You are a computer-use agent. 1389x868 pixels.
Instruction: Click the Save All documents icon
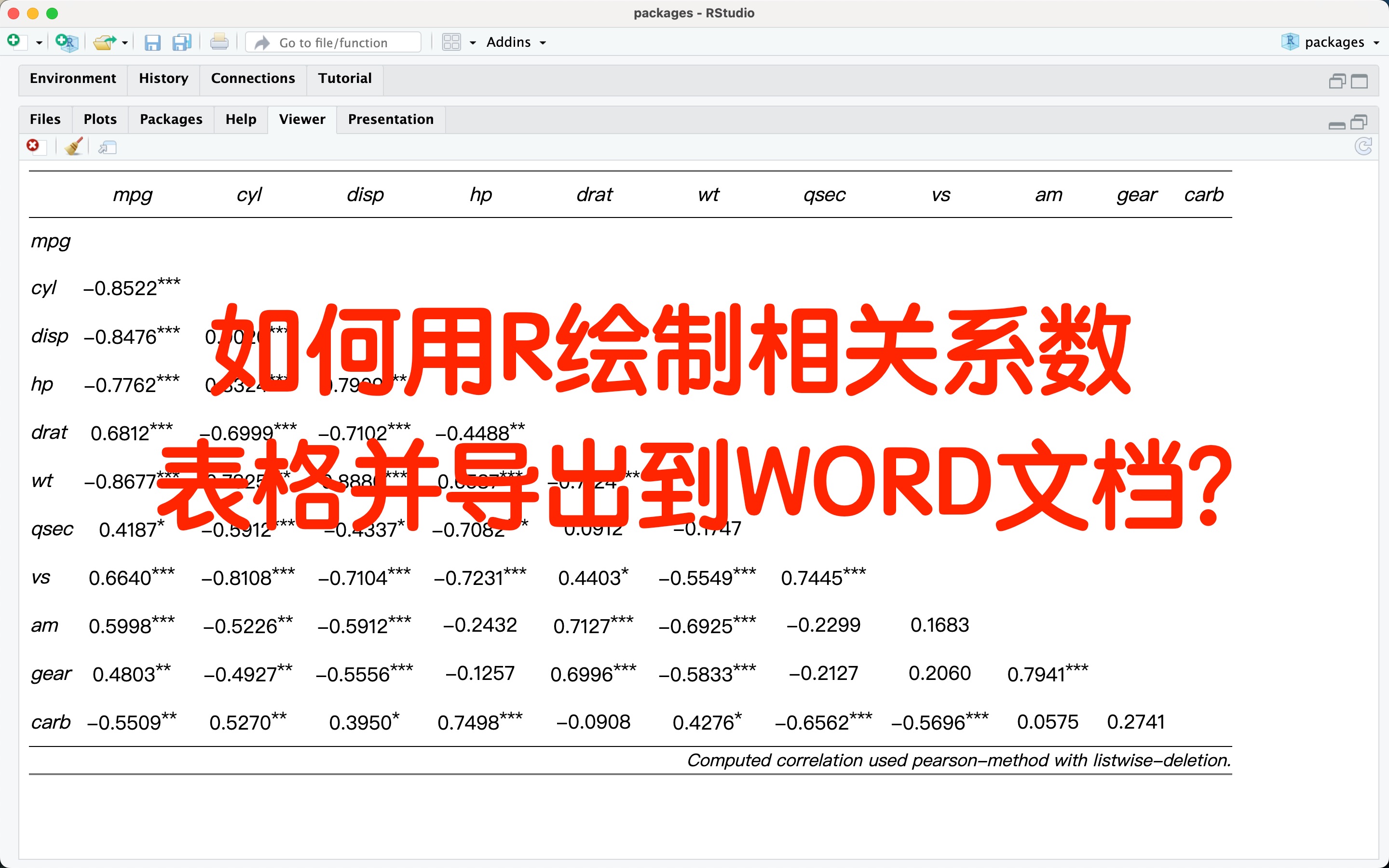182,42
